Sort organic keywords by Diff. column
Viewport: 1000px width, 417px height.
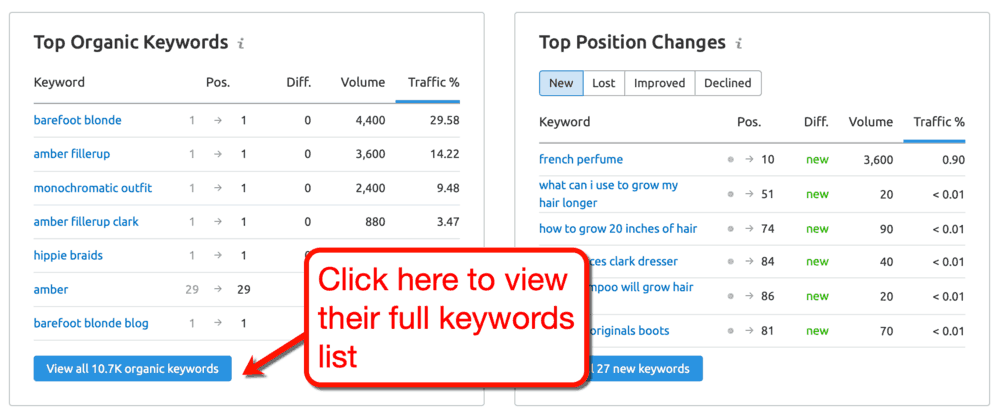[x=298, y=82]
